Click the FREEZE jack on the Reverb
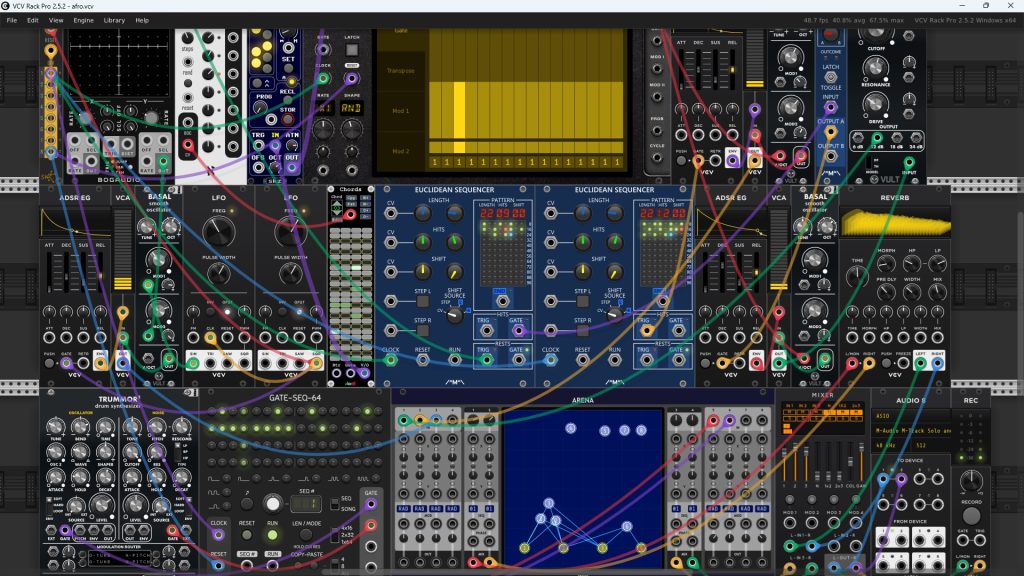The width and height of the screenshot is (1024, 576). (903, 363)
